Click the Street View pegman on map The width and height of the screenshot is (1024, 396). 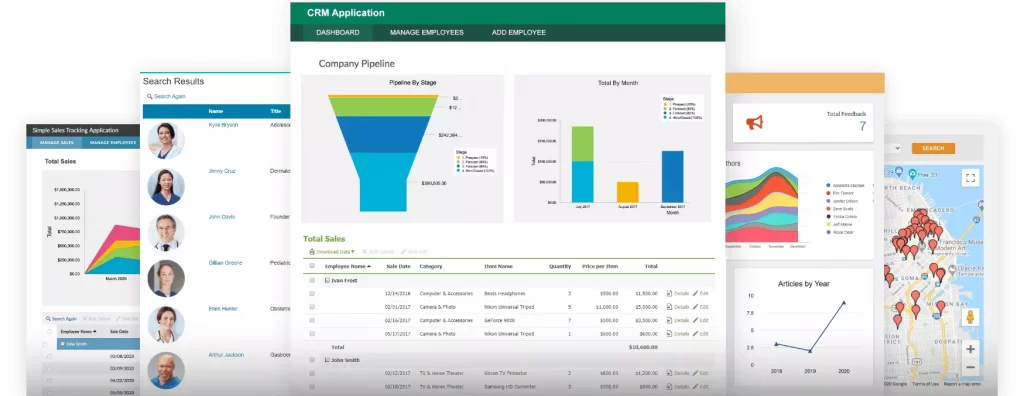click(970, 317)
